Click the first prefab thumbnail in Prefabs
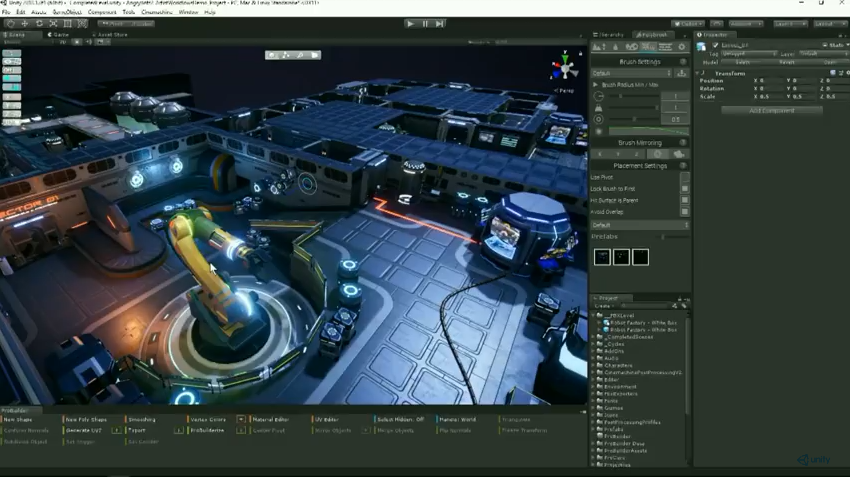 click(602, 257)
